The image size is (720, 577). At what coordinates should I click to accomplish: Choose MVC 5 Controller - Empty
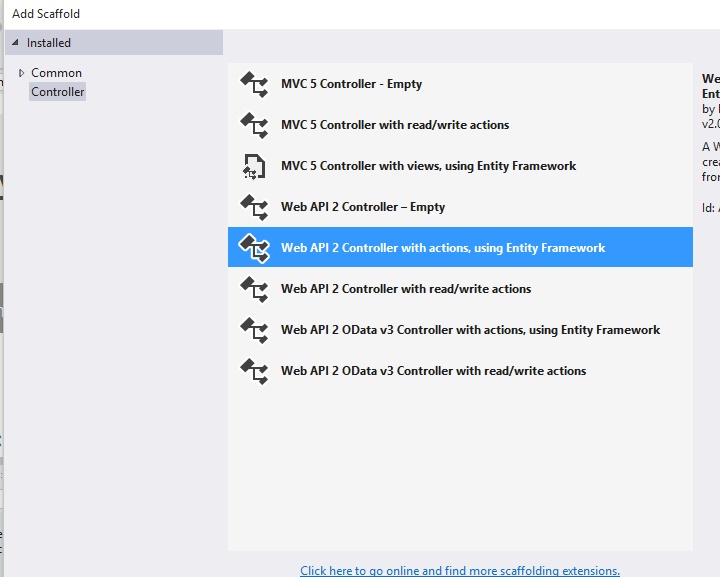(460, 84)
